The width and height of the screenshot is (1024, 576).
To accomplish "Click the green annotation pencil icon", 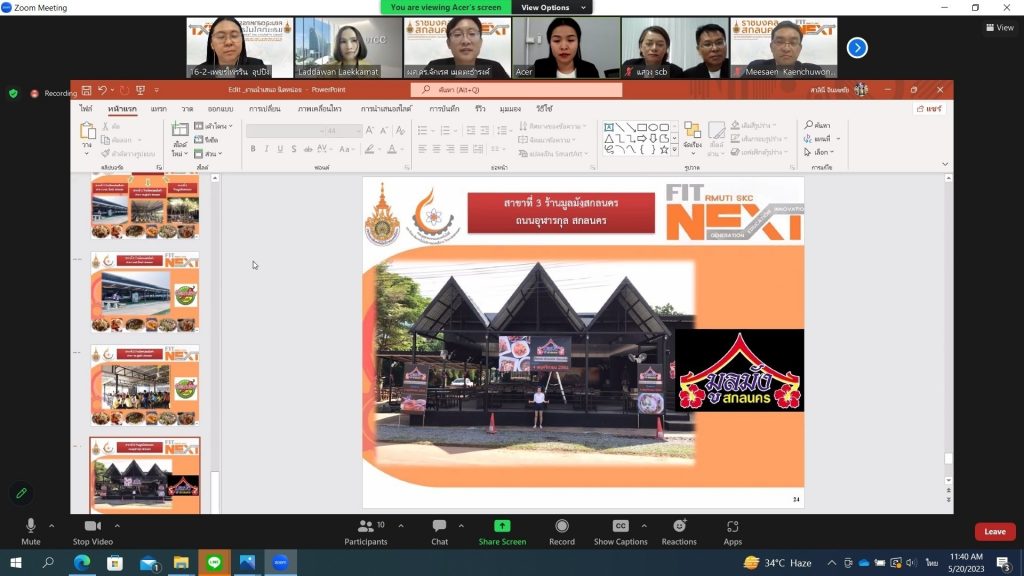I will click(20, 494).
